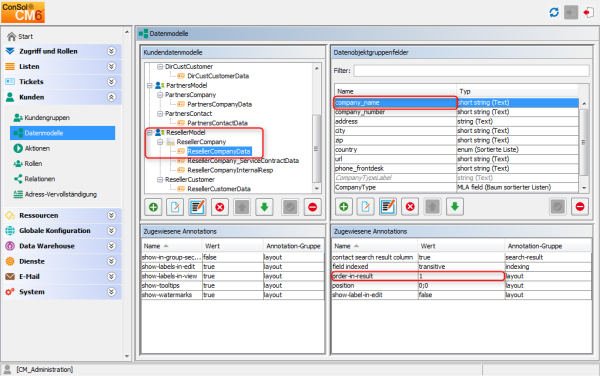Viewport: 600px width, 376px height.
Task: Click the gray disabled icon beside refresh
Action: [571, 13]
